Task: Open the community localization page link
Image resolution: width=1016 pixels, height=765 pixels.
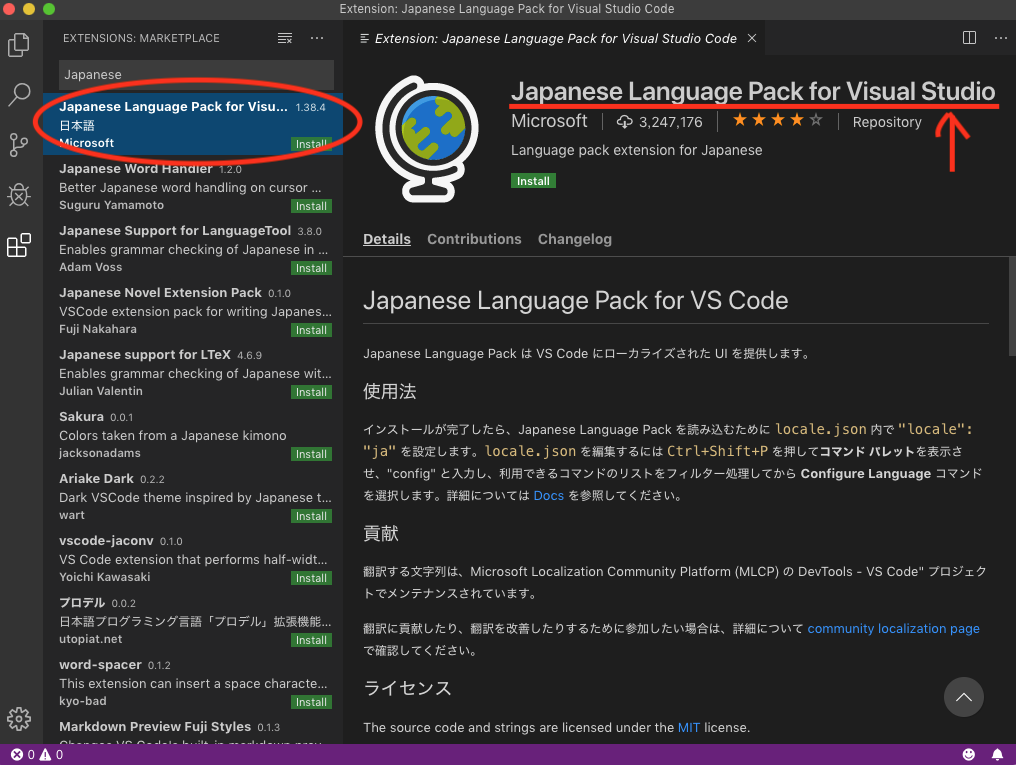Action: (893, 628)
